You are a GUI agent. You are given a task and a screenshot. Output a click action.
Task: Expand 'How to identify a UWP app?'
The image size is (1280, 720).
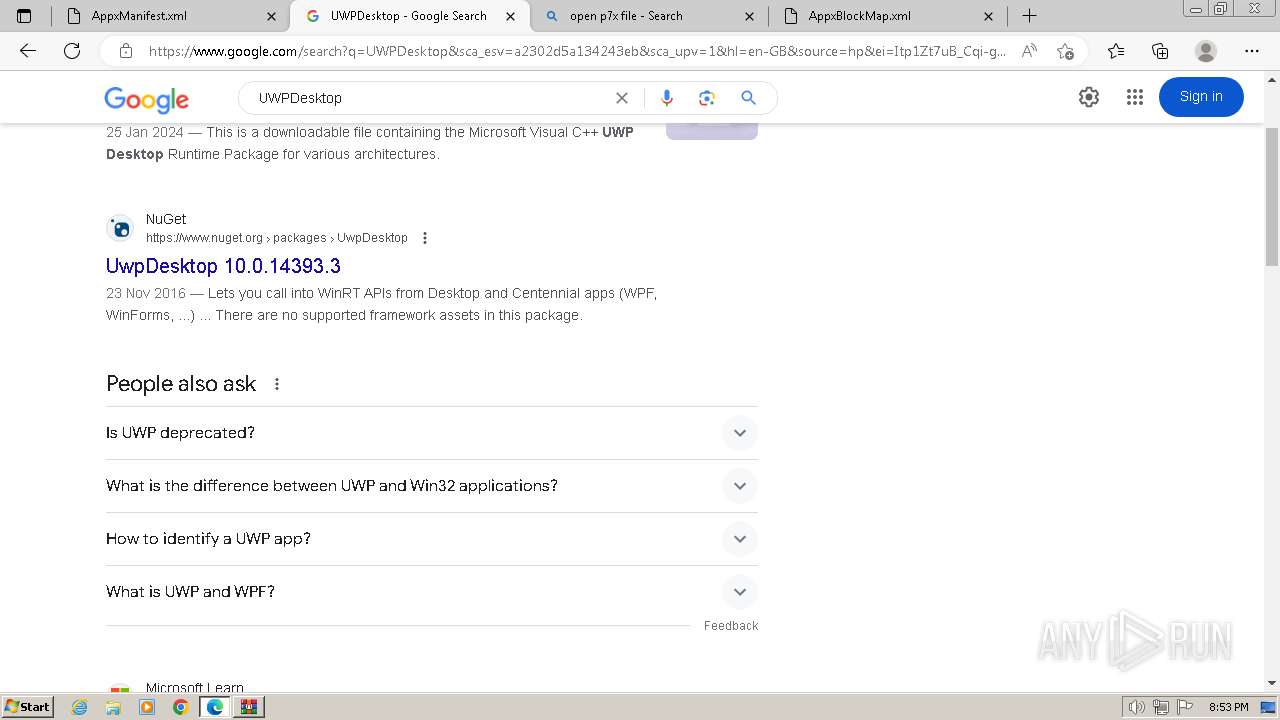click(432, 539)
